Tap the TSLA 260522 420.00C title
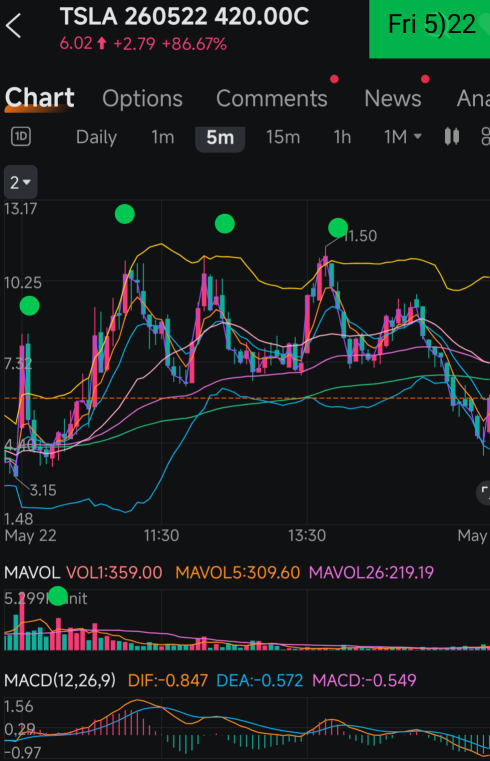 184,17
